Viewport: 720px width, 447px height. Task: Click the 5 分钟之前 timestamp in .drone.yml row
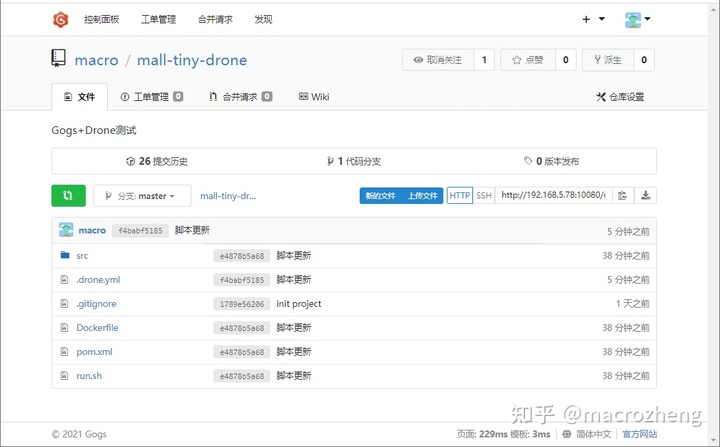tap(628, 280)
